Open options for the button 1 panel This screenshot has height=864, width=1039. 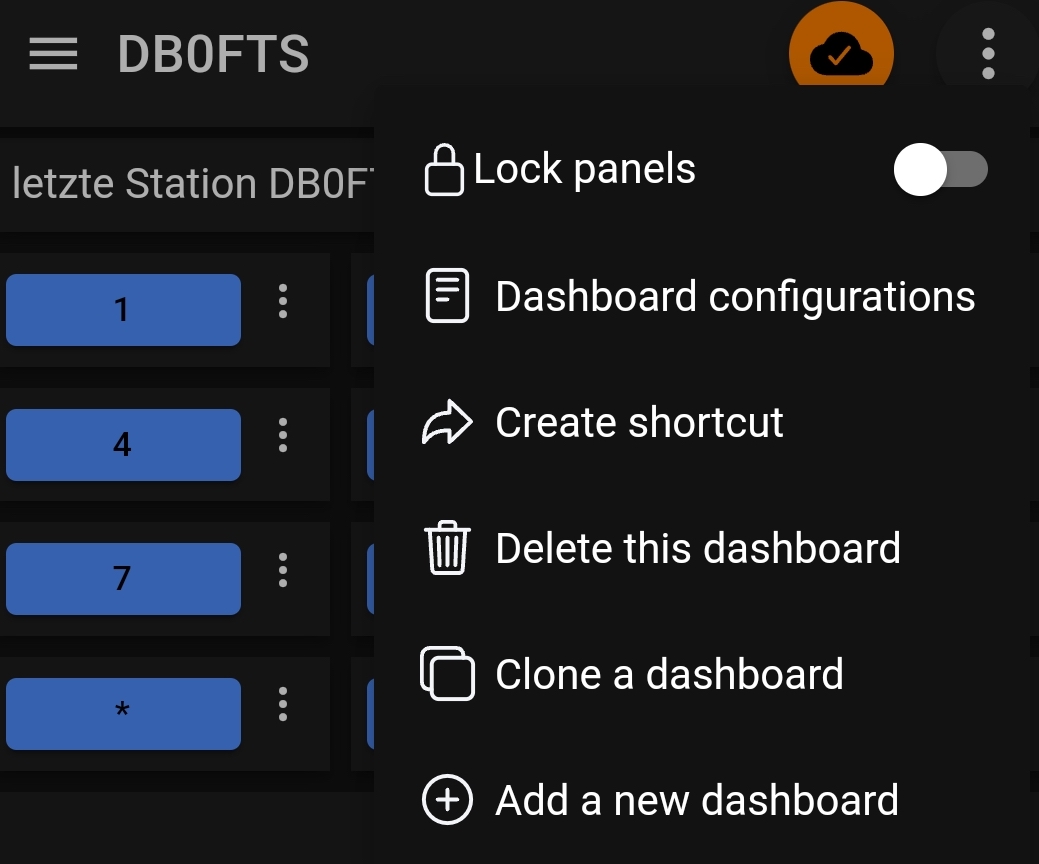pyautogui.click(x=283, y=301)
